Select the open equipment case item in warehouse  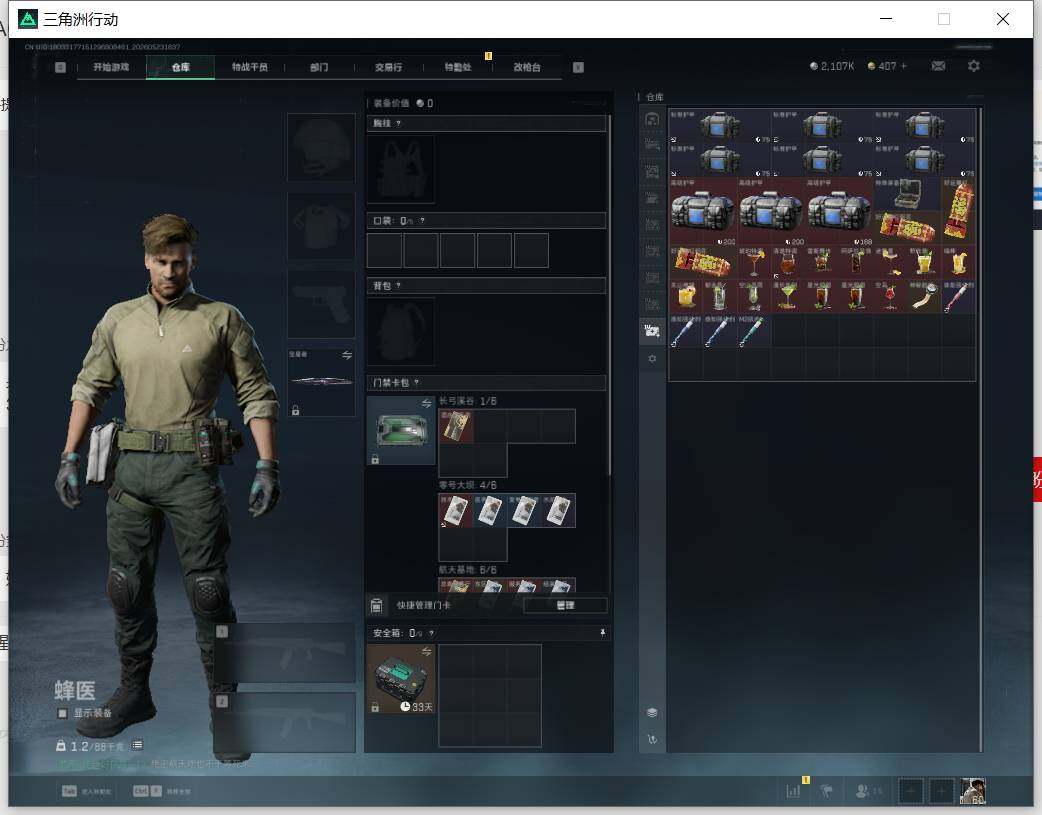click(x=907, y=194)
